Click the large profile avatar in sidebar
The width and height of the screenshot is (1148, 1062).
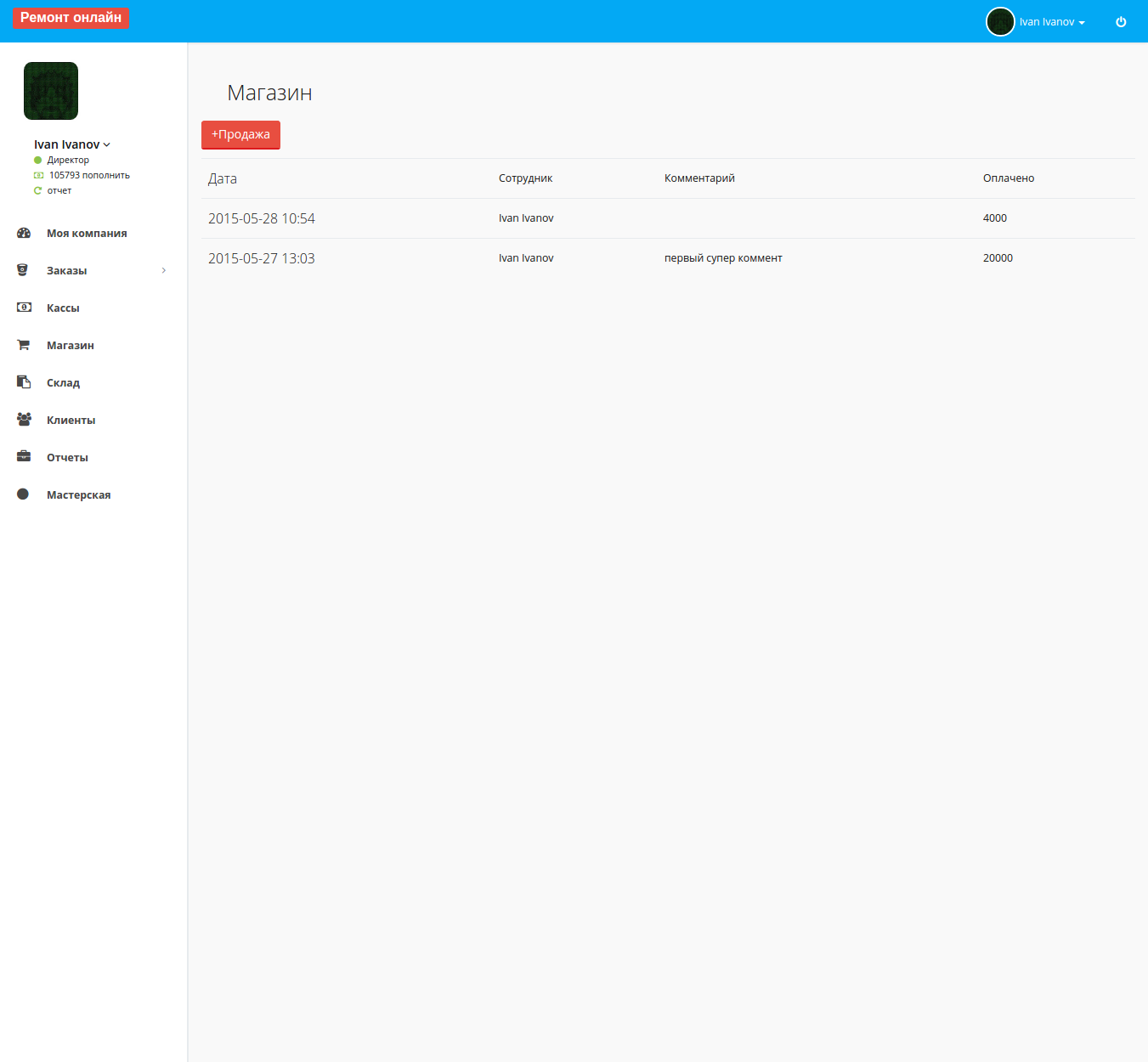tap(51, 91)
